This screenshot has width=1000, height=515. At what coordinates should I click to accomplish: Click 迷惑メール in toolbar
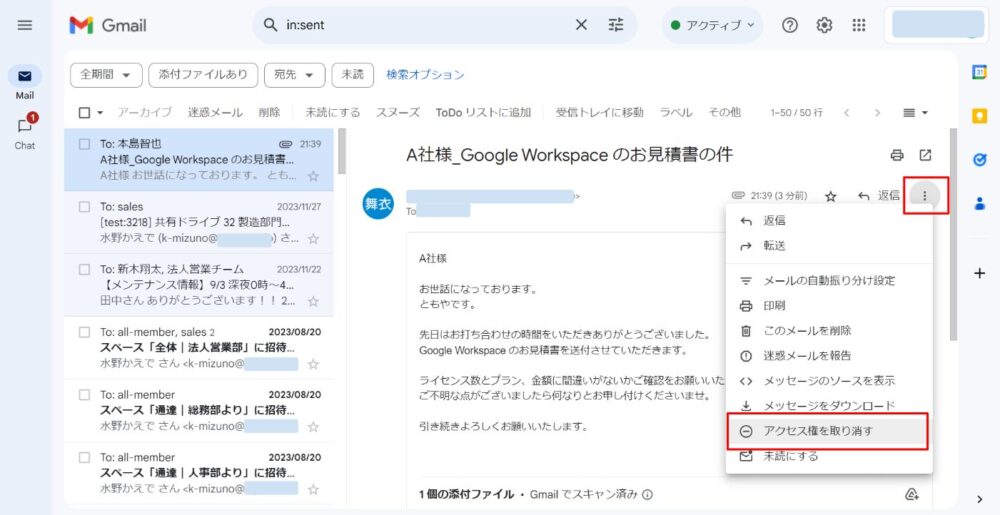[215, 113]
